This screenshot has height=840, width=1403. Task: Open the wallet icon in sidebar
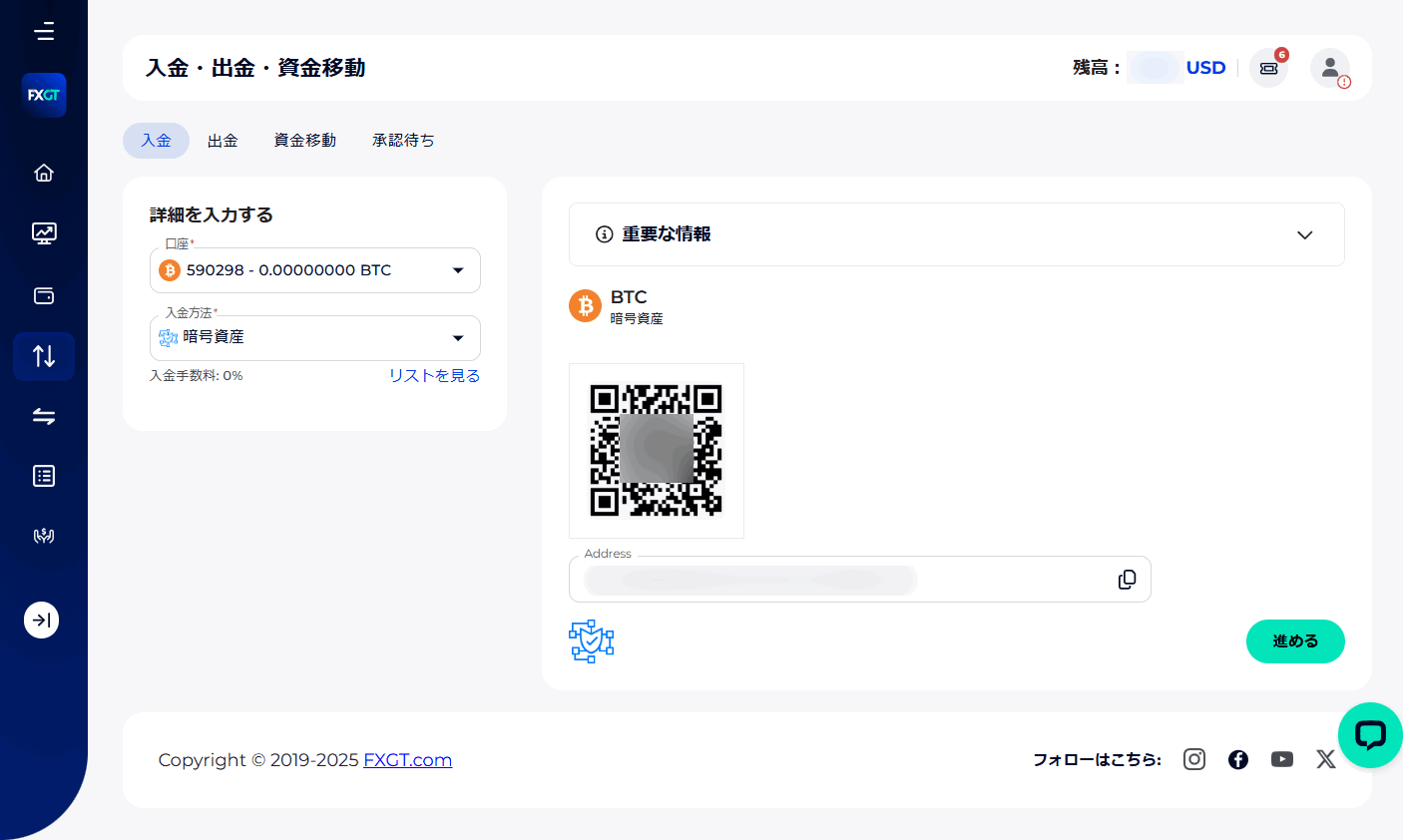44,295
